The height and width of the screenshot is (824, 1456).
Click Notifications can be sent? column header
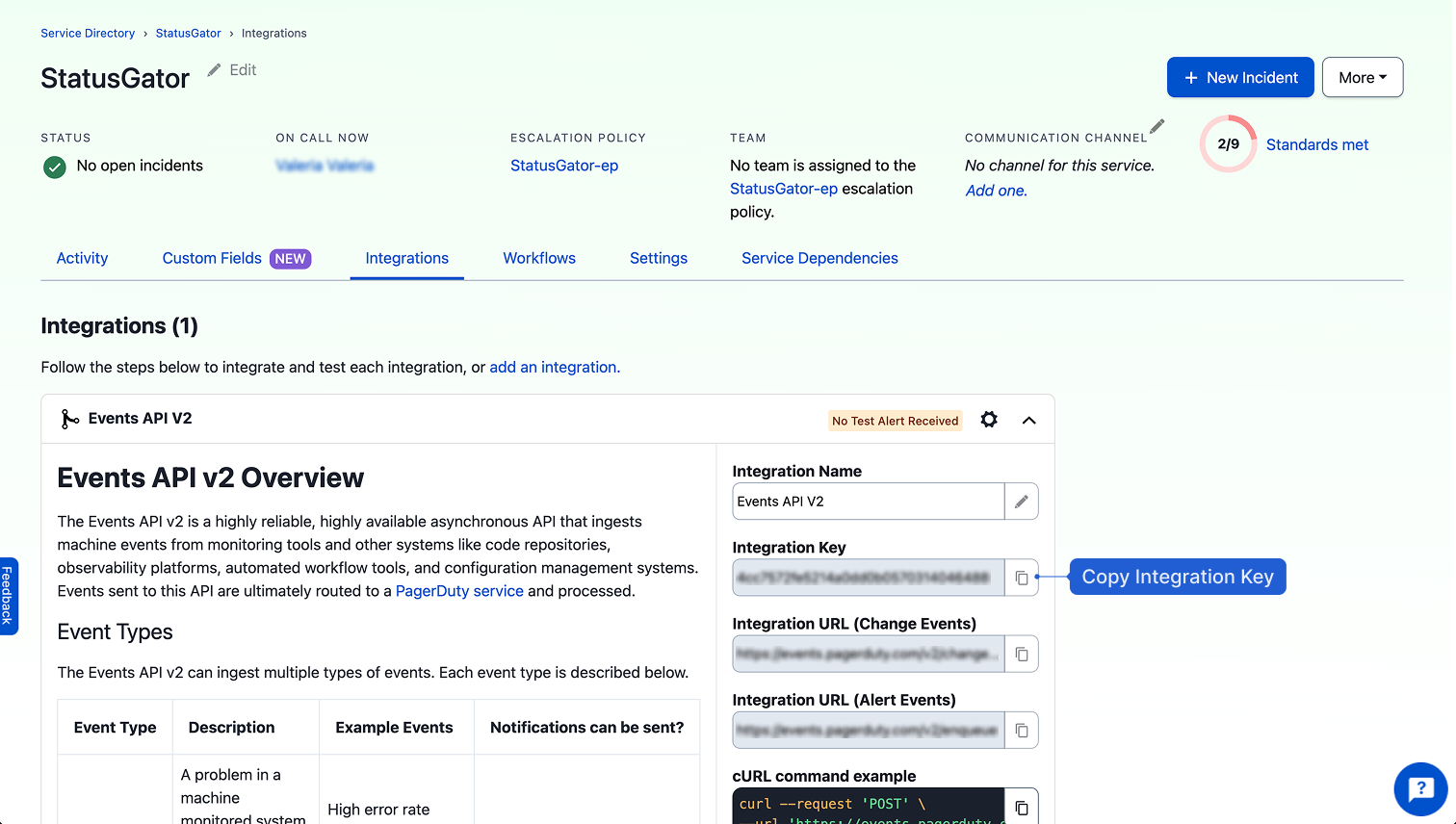coord(586,728)
